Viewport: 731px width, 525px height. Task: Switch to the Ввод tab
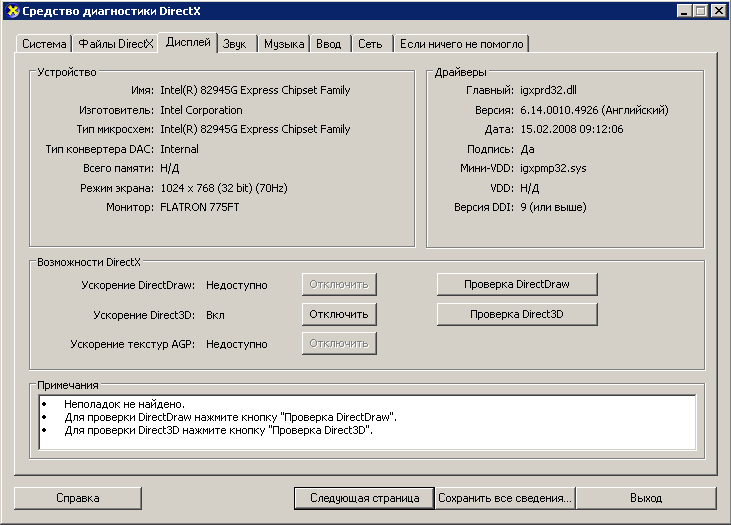(329, 44)
